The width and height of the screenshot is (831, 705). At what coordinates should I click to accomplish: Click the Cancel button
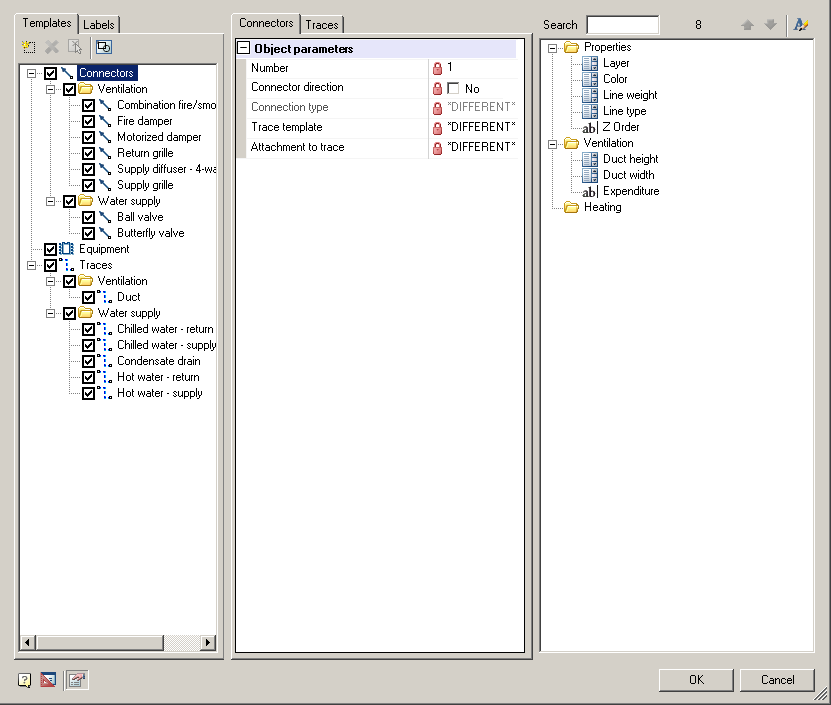(x=778, y=679)
